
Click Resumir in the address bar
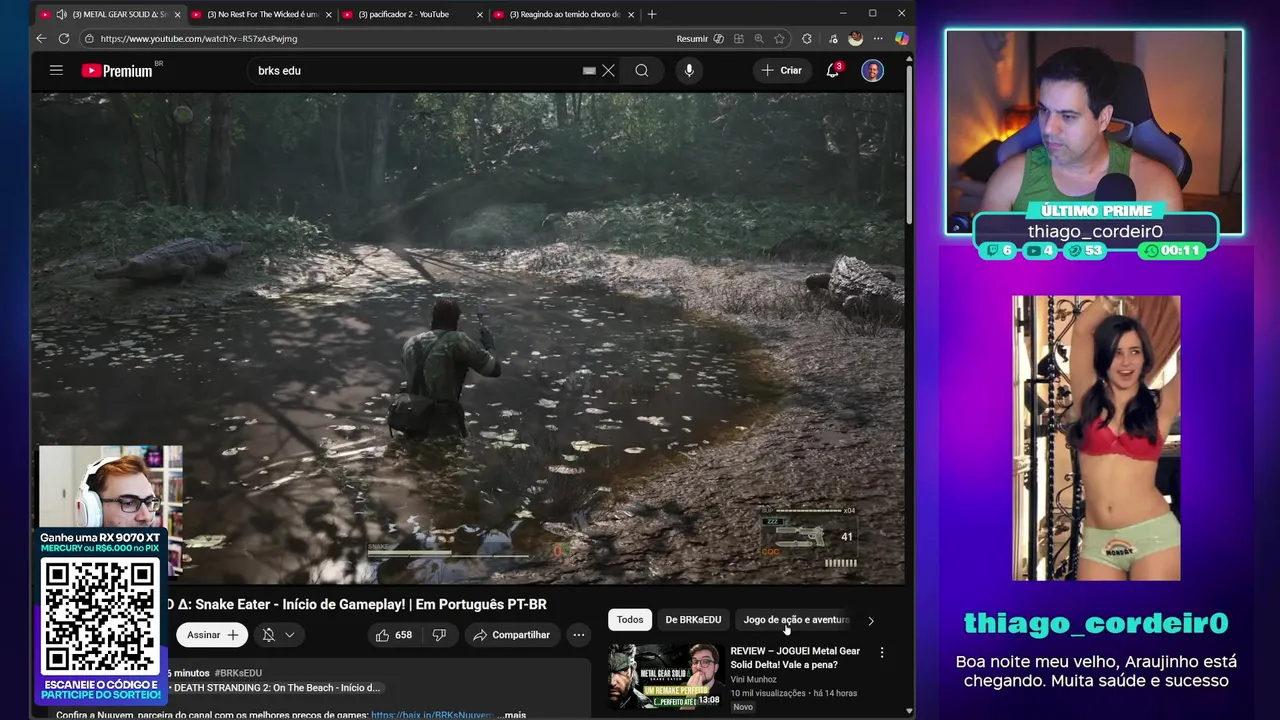pos(692,38)
